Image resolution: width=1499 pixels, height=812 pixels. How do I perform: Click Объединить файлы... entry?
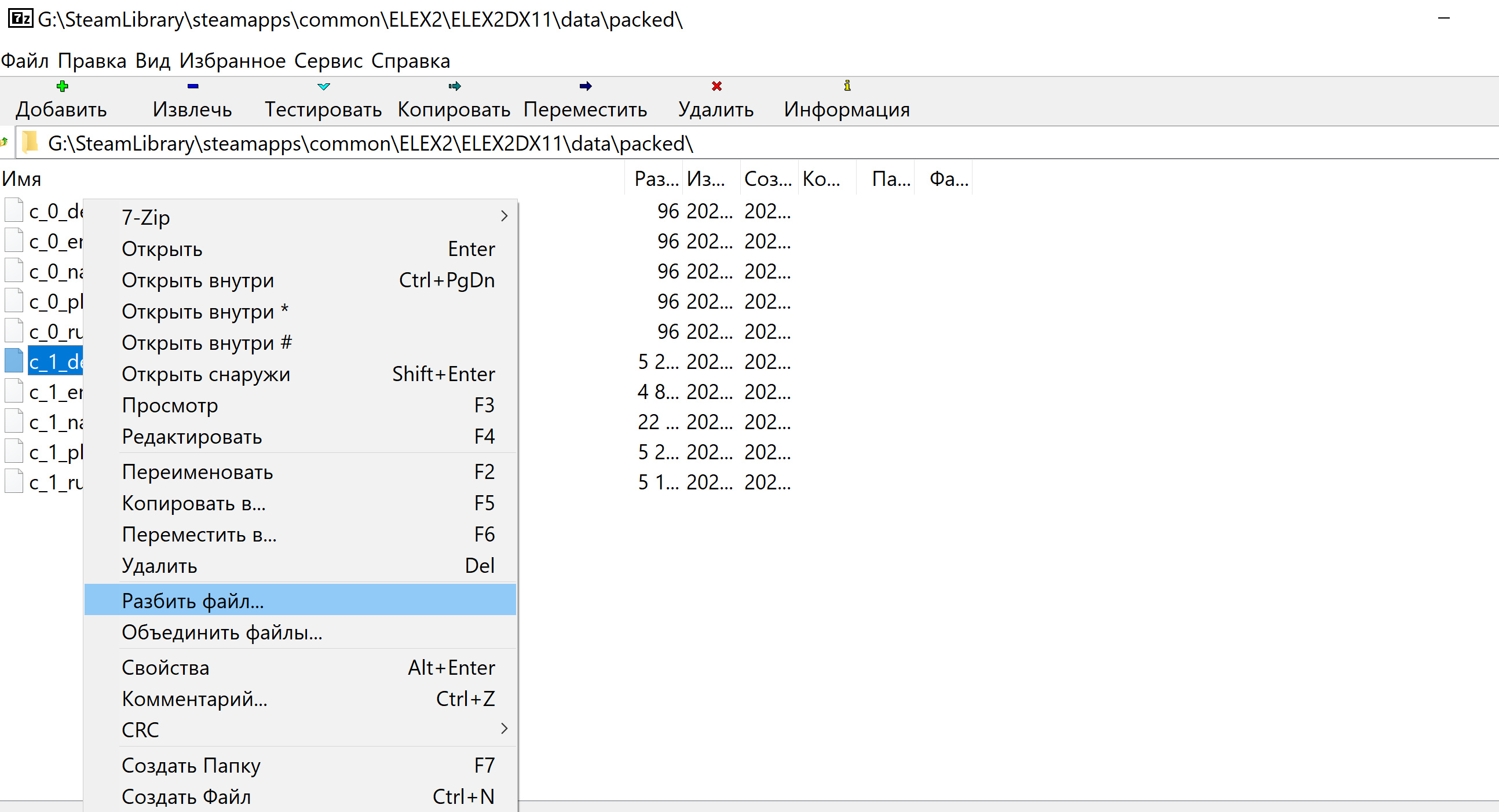click(x=300, y=631)
